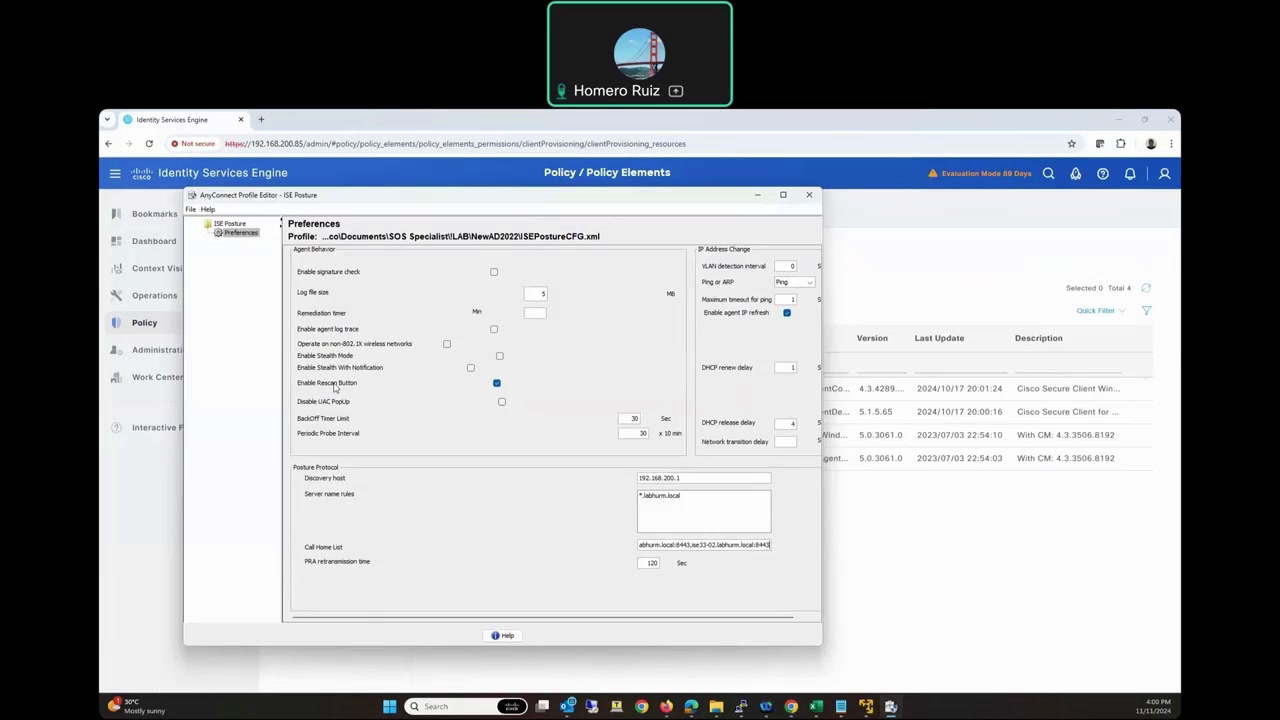Click the Operations icon in ISE sidebar
Viewport: 1280px width, 720px height.
click(x=116, y=295)
